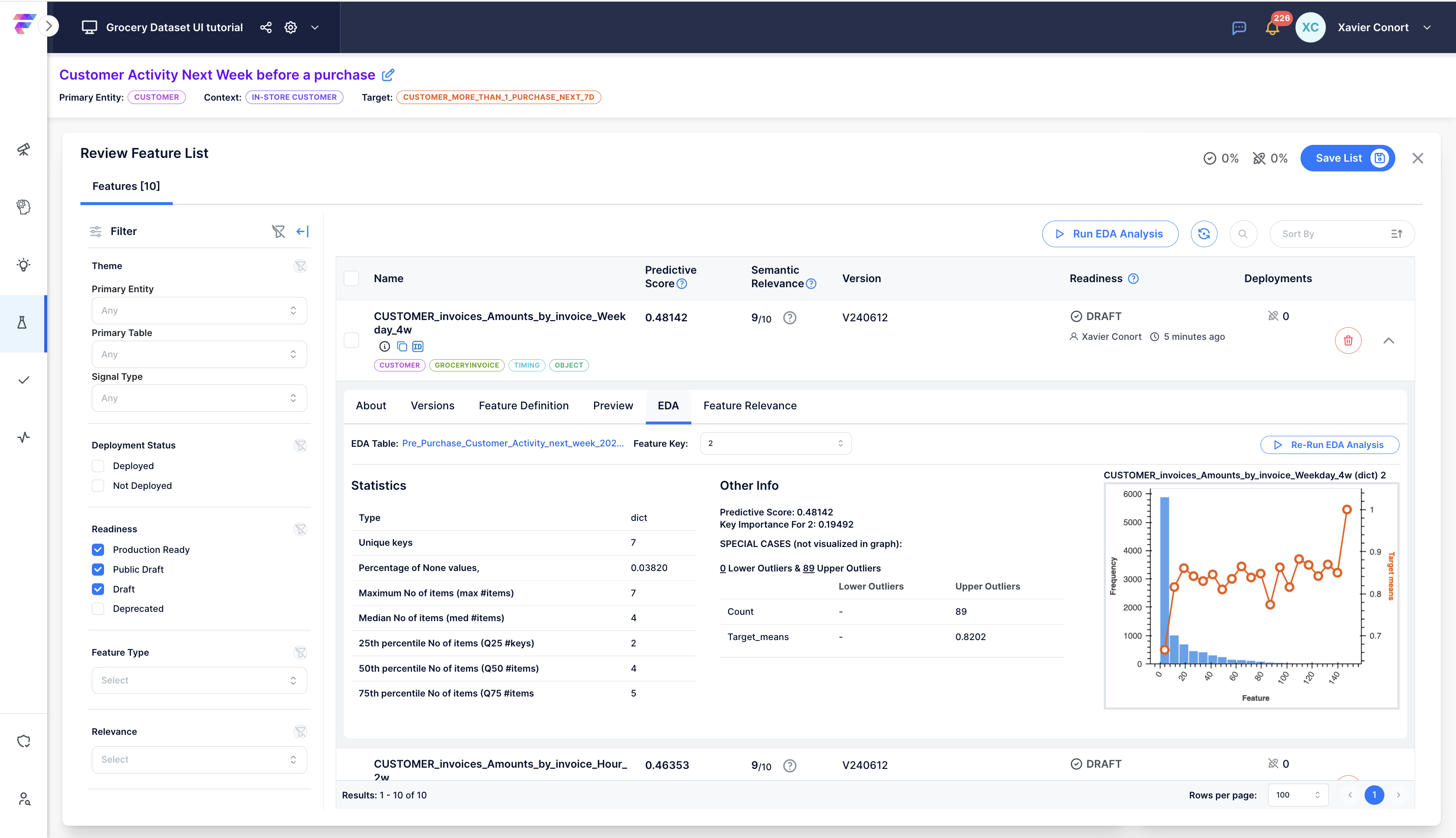Uncheck Public Draft filter
The height and width of the screenshot is (838, 1456).
point(99,569)
